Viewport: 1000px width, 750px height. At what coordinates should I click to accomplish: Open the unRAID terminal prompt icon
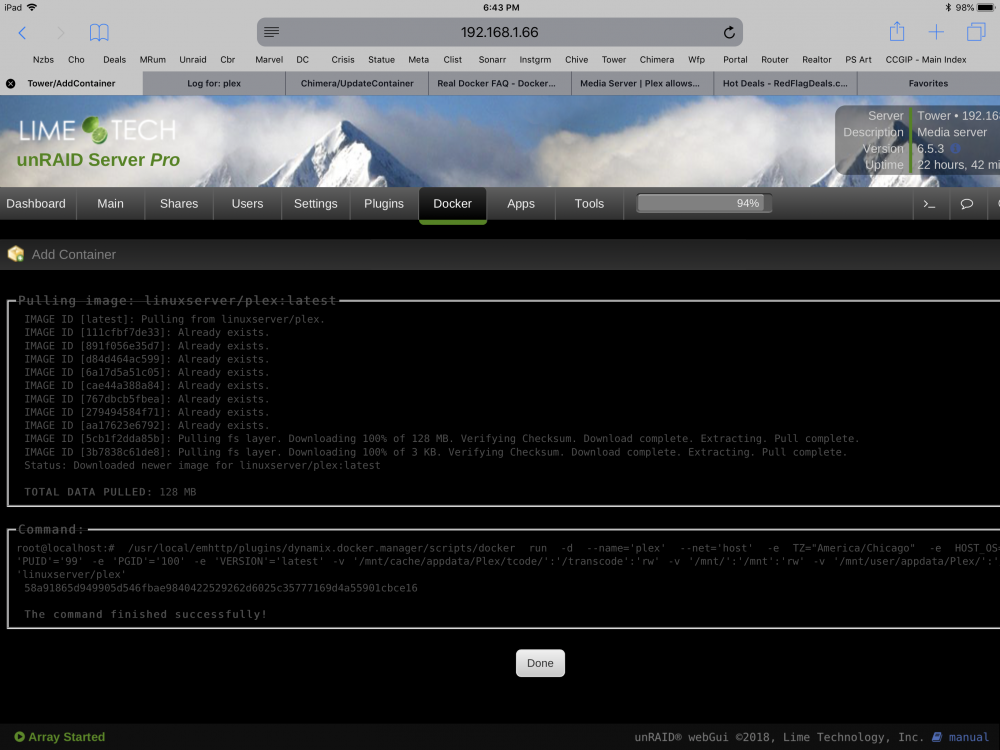click(x=929, y=204)
